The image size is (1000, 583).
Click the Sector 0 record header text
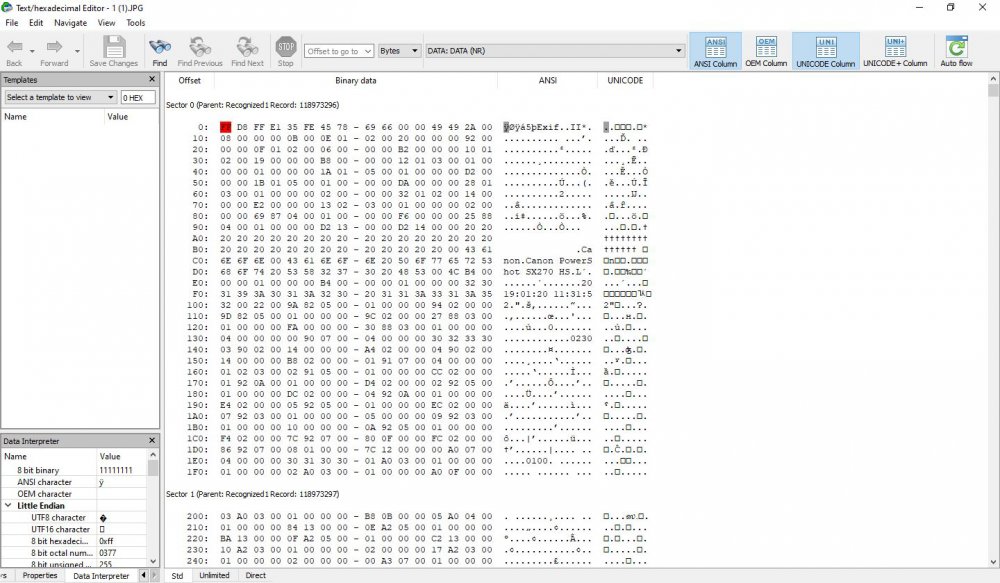click(x=253, y=105)
